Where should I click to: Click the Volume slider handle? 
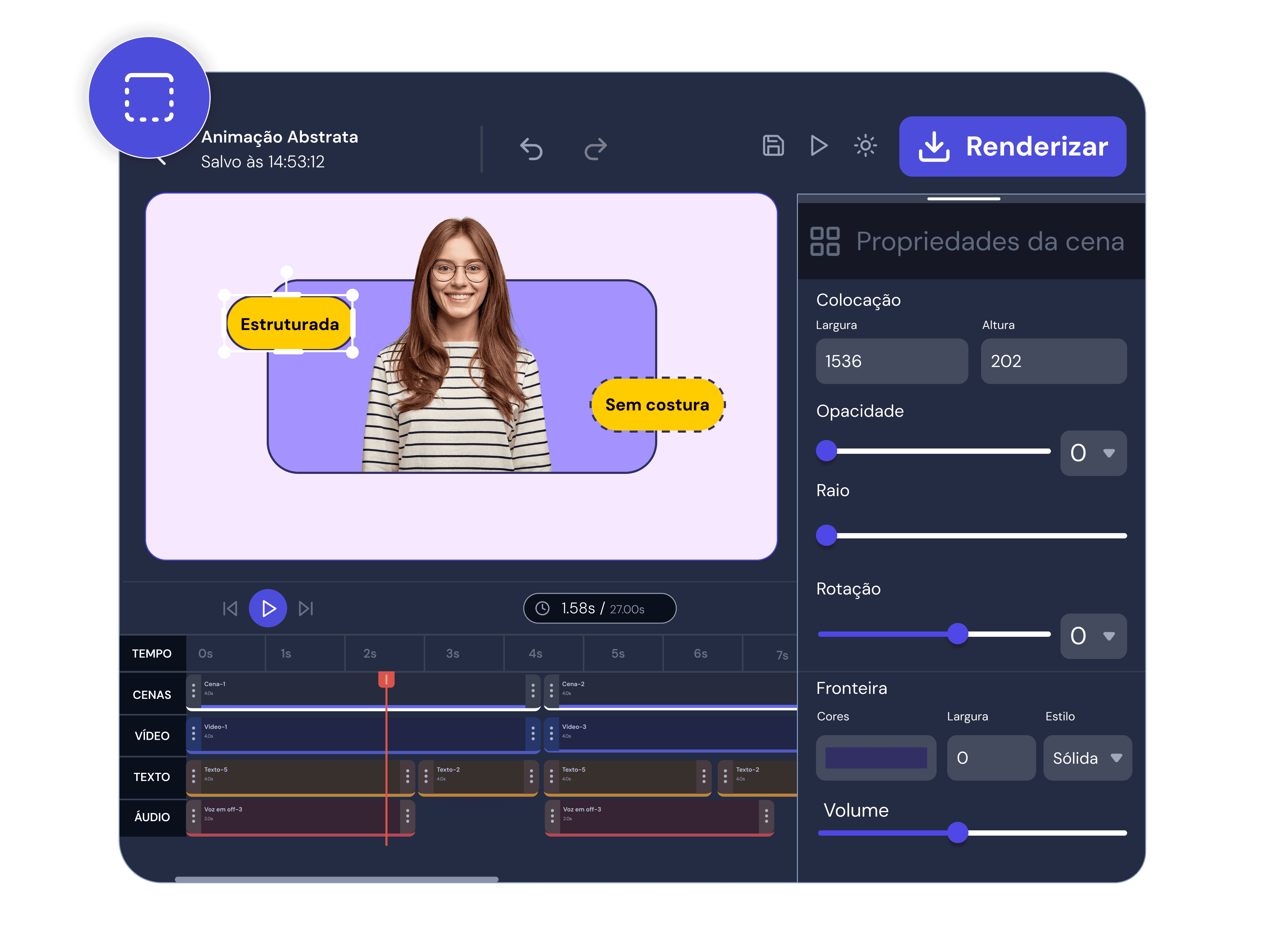point(958,832)
